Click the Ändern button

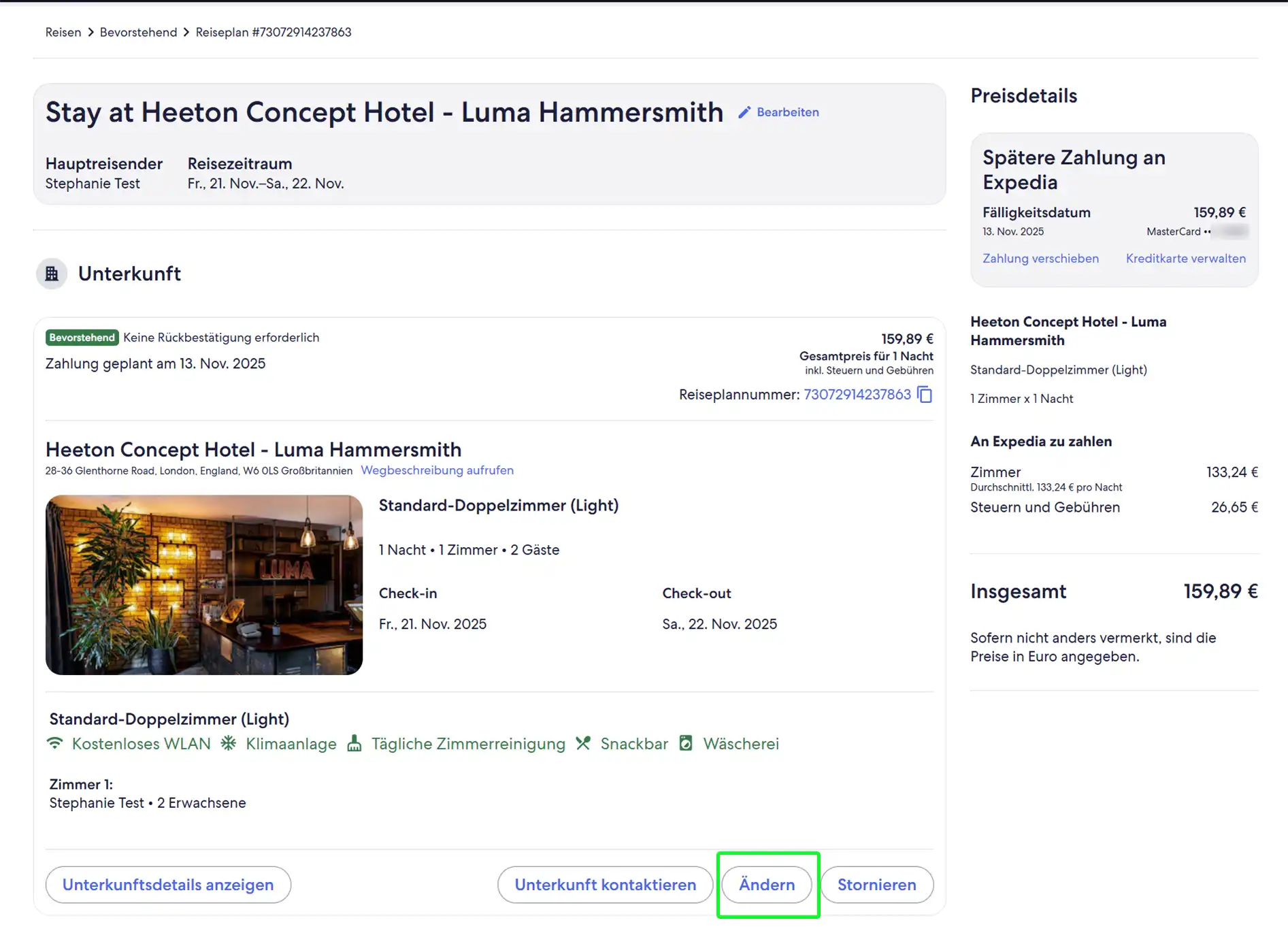point(767,885)
